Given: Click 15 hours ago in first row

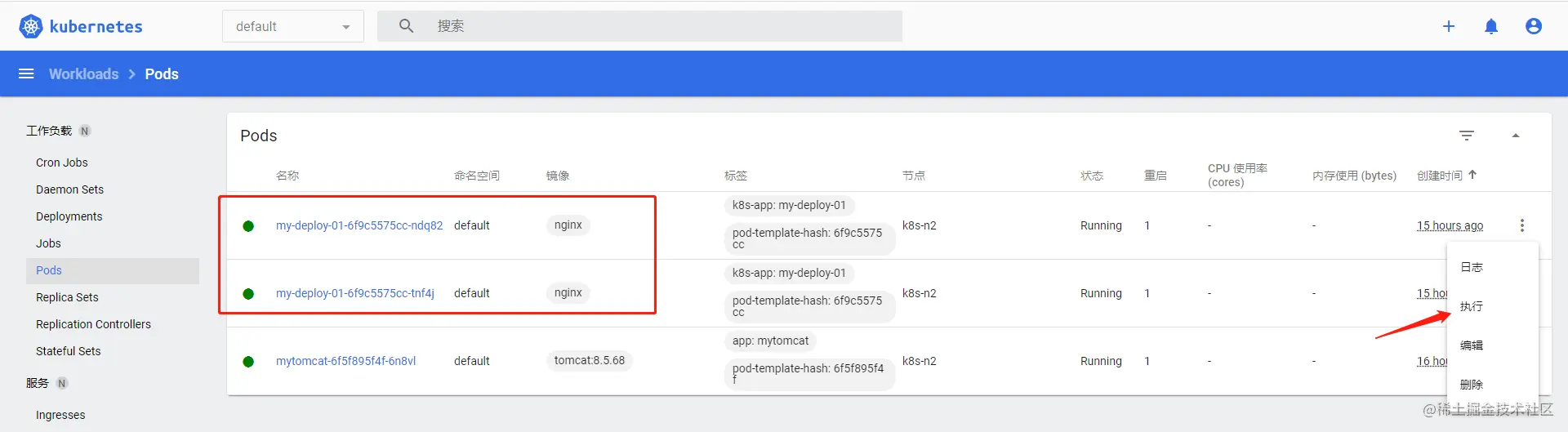Looking at the screenshot, I should click(x=1450, y=225).
